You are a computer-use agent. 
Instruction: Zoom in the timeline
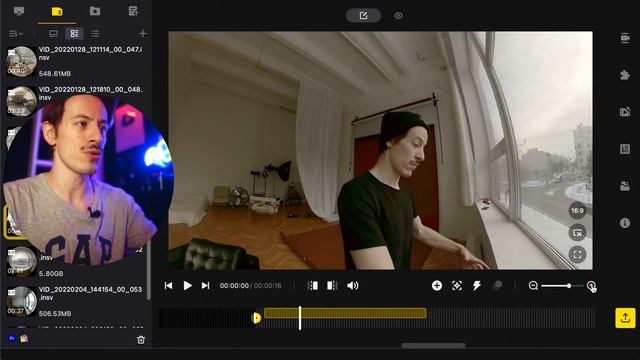point(591,286)
